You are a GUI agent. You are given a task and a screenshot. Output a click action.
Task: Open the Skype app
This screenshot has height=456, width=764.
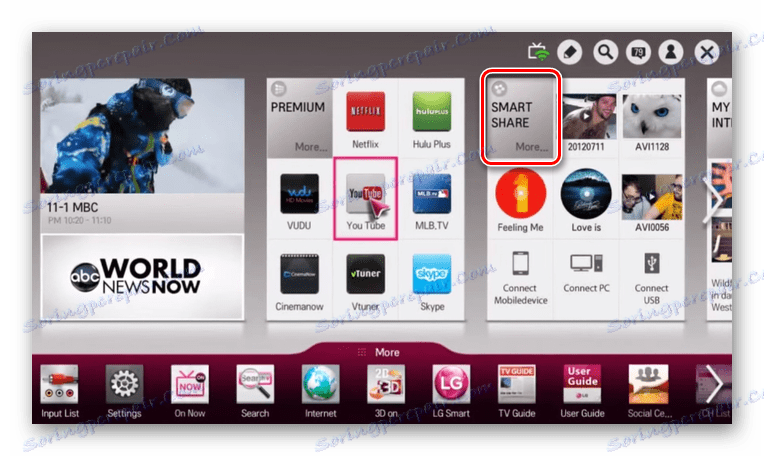coord(431,281)
